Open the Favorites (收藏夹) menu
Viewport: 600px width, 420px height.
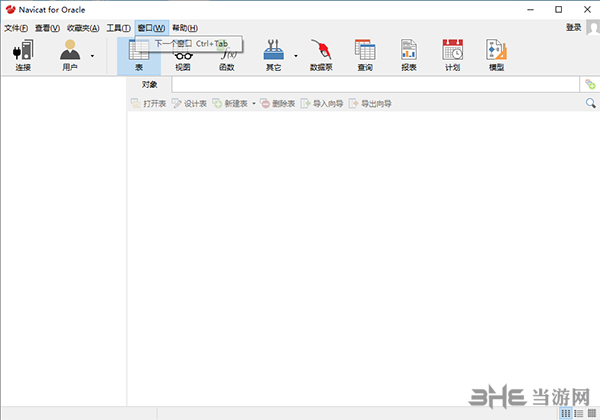click(x=83, y=28)
